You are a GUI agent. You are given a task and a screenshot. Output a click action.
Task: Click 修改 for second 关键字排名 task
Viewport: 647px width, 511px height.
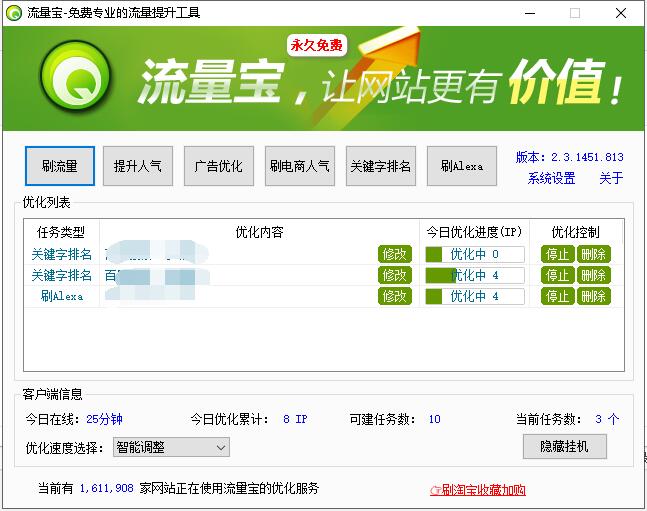pyautogui.click(x=395, y=275)
